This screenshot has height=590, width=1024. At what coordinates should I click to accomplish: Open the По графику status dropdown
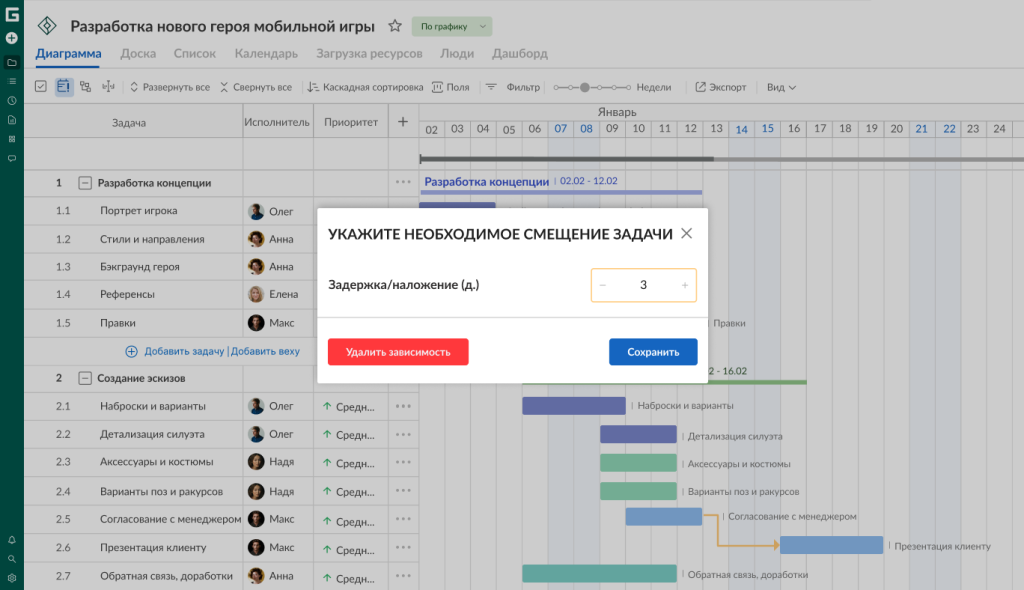click(x=450, y=25)
